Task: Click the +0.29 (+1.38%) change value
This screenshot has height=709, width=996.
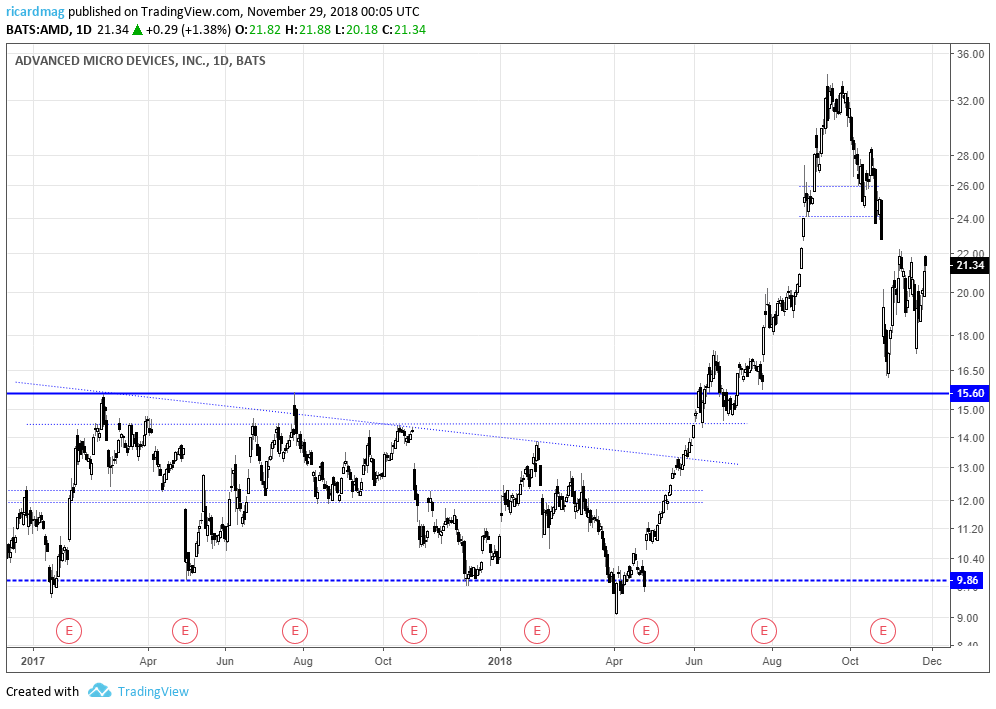Action: point(188,30)
